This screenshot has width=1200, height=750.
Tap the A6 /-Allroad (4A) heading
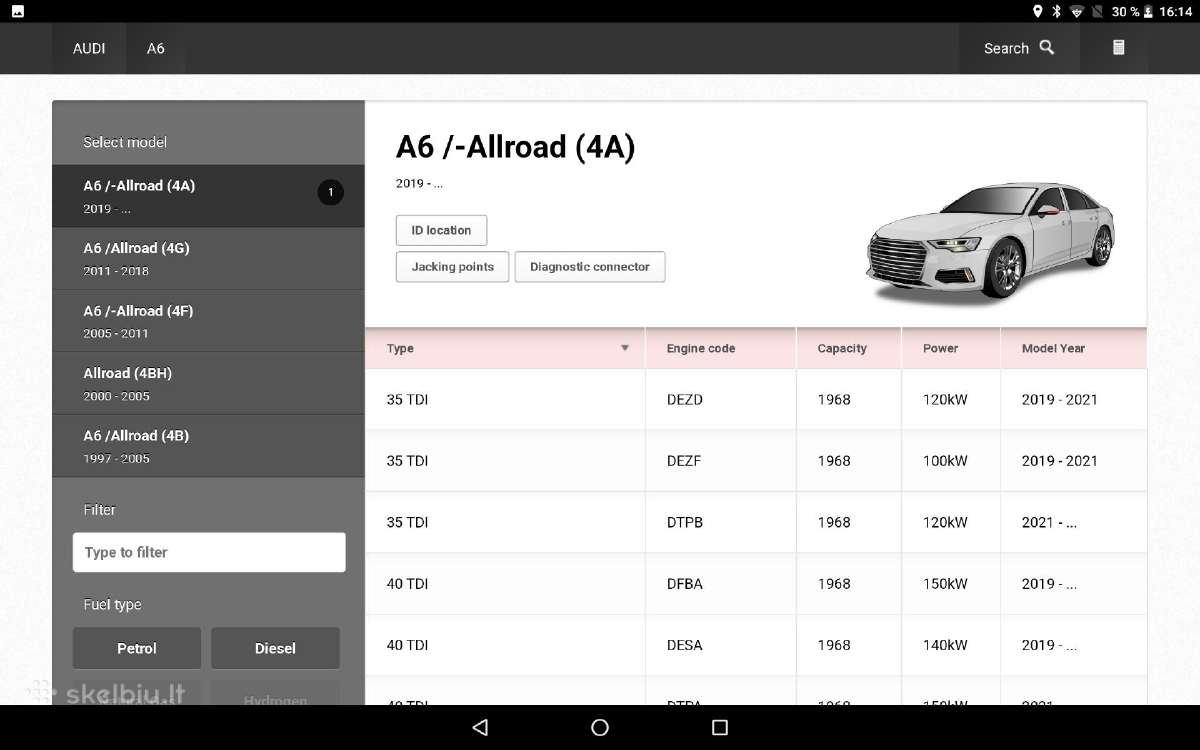tap(516, 147)
